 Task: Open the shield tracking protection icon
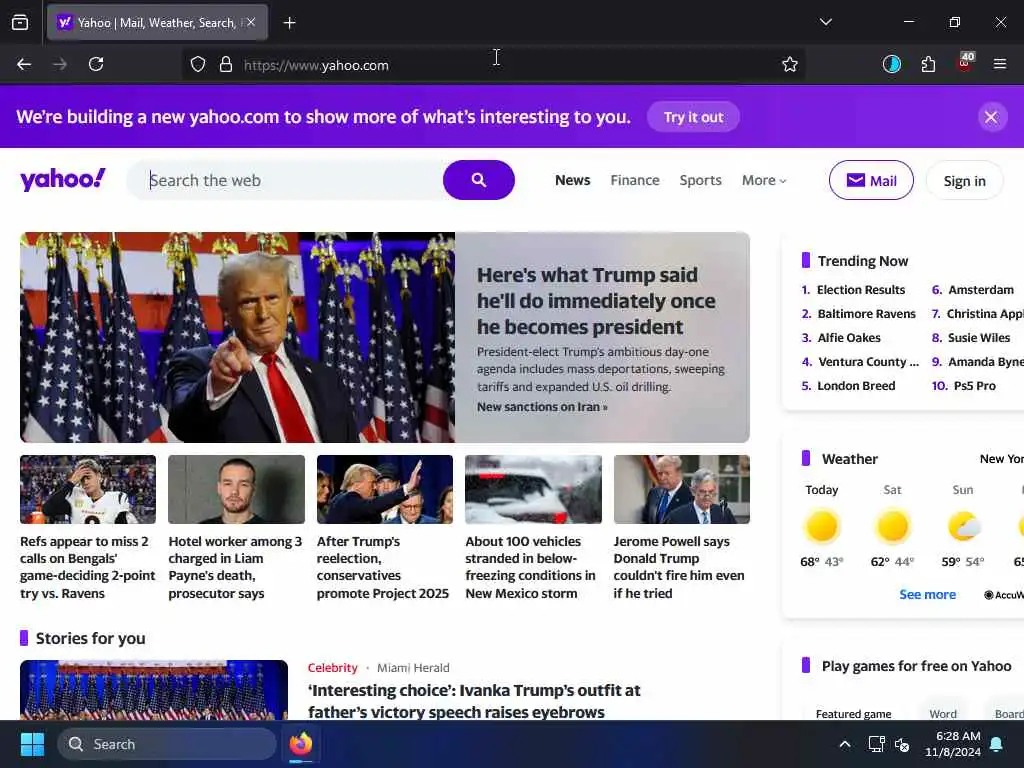(198, 64)
